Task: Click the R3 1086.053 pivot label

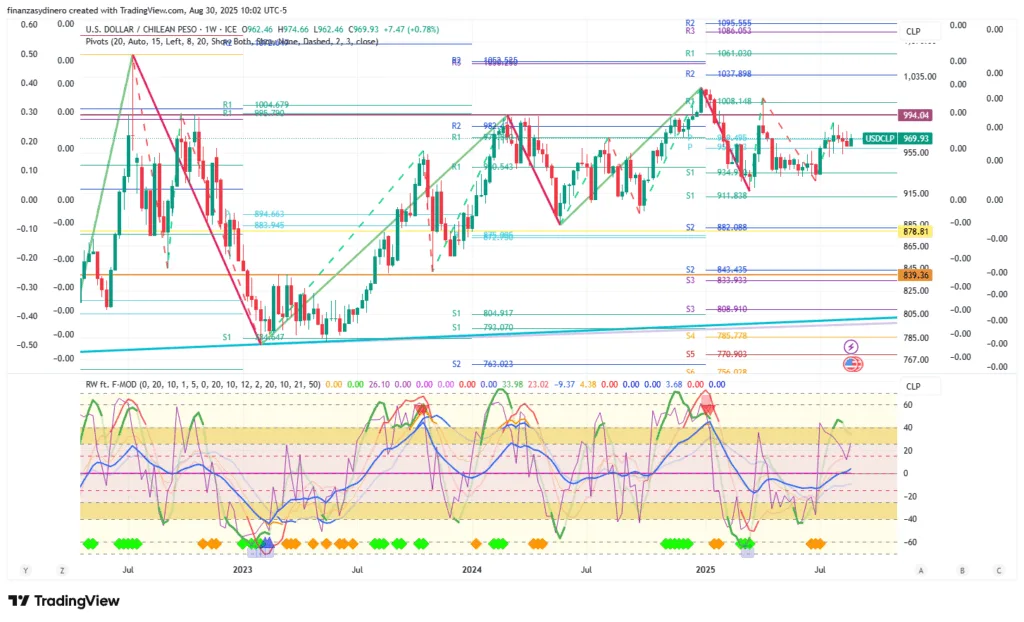Action: click(718, 31)
